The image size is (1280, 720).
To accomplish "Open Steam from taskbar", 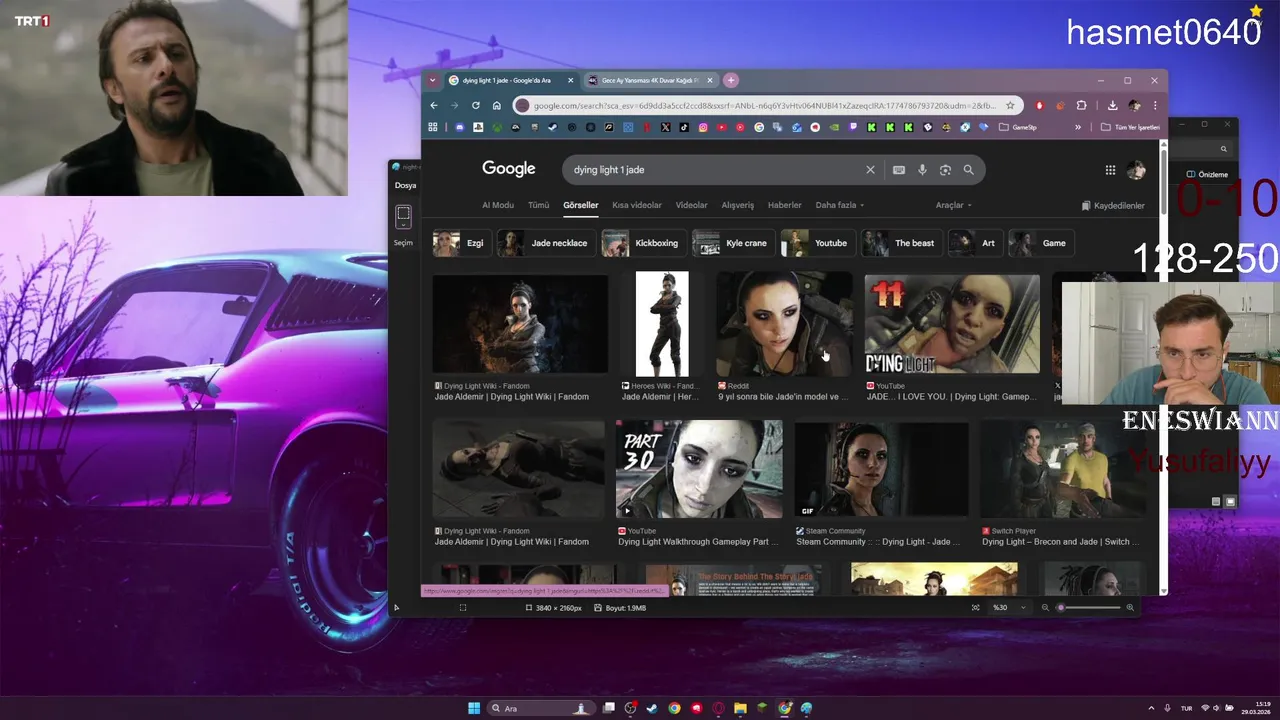I will (652, 708).
